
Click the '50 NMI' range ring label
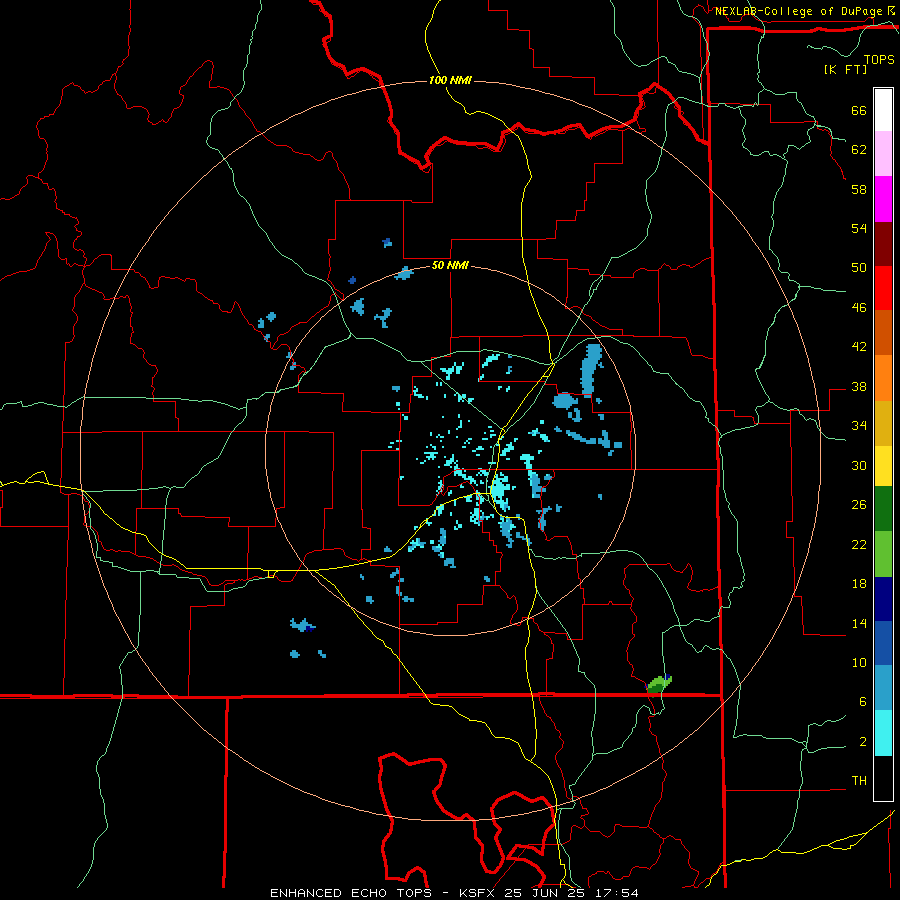(450, 265)
